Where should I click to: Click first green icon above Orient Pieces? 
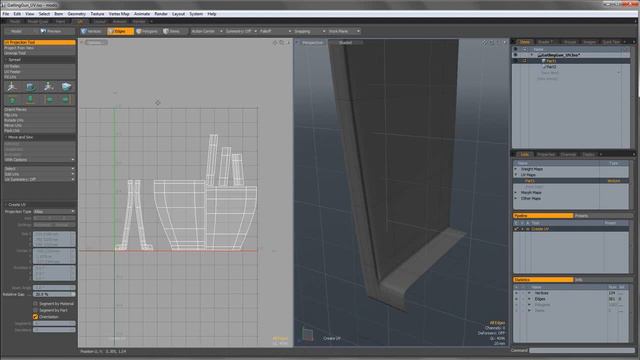[x=12, y=100]
